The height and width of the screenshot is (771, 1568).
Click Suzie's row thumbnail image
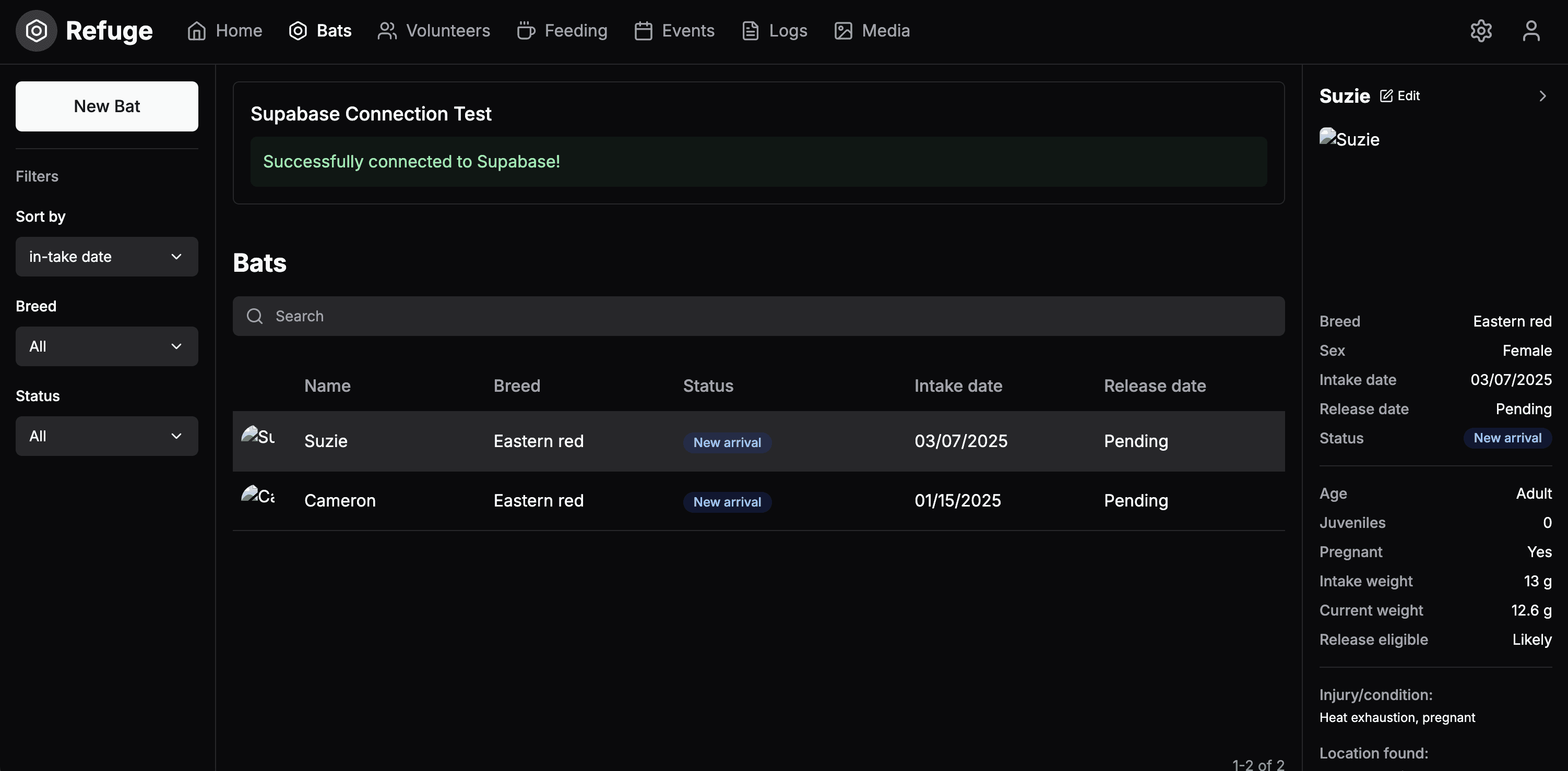point(257,436)
